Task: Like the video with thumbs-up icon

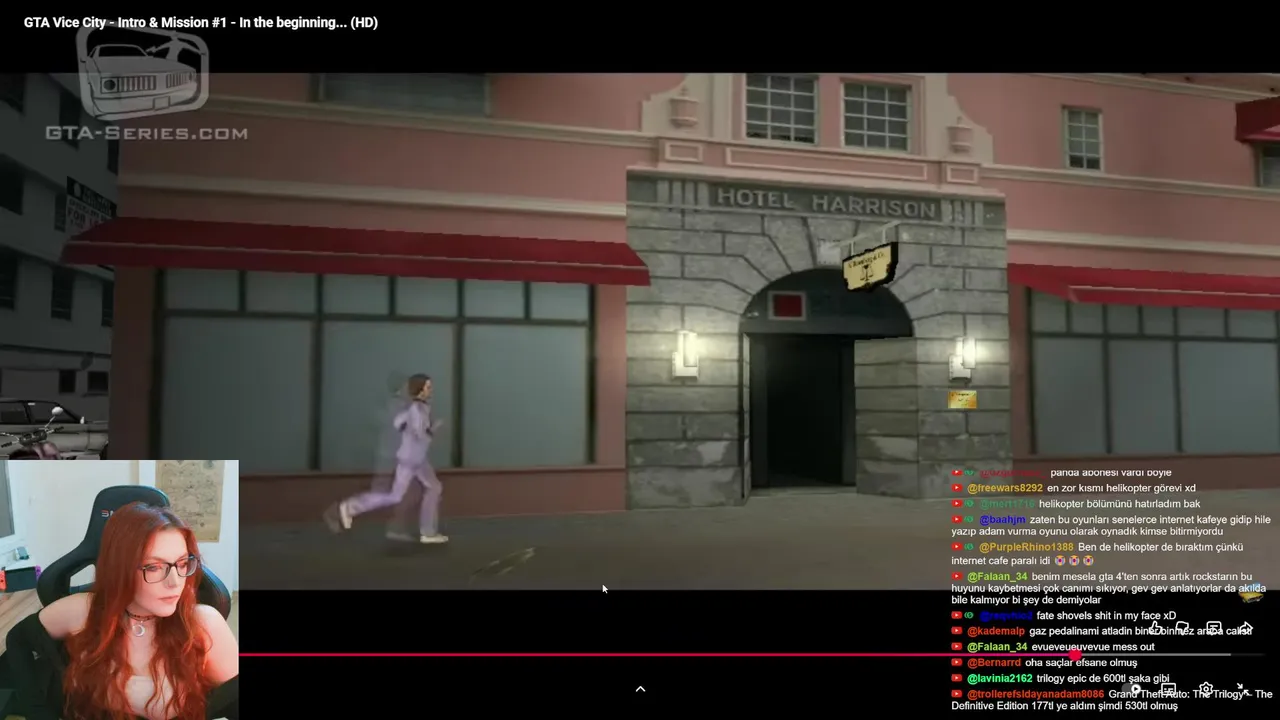Action: [x=1156, y=628]
